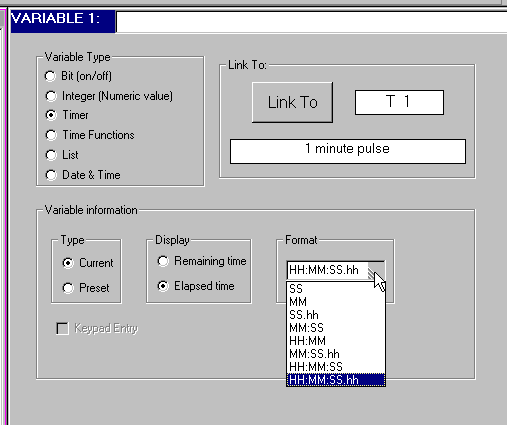
Task: Choose SS.hh from the Format list
Action: point(336,315)
